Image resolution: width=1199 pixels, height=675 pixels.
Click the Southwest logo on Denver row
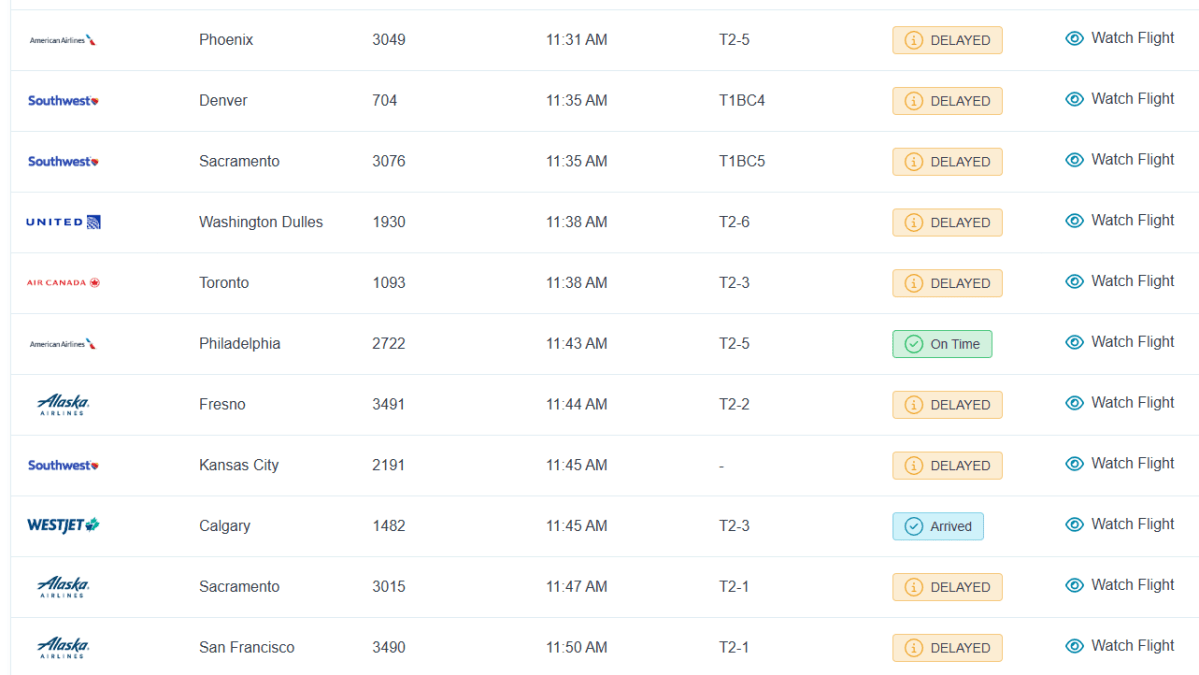coord(63,101)
